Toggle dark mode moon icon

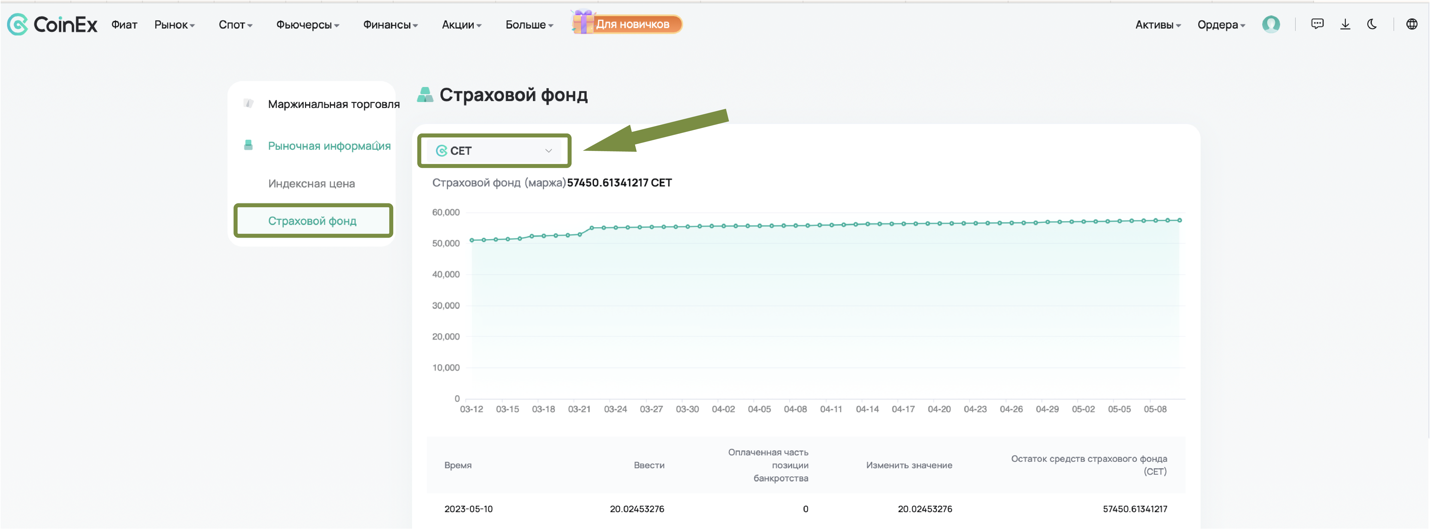1372,24
